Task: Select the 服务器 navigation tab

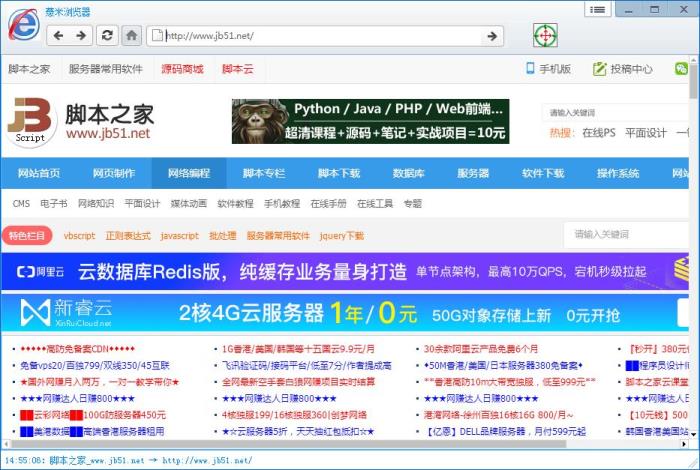Action: tap(473, 173)
